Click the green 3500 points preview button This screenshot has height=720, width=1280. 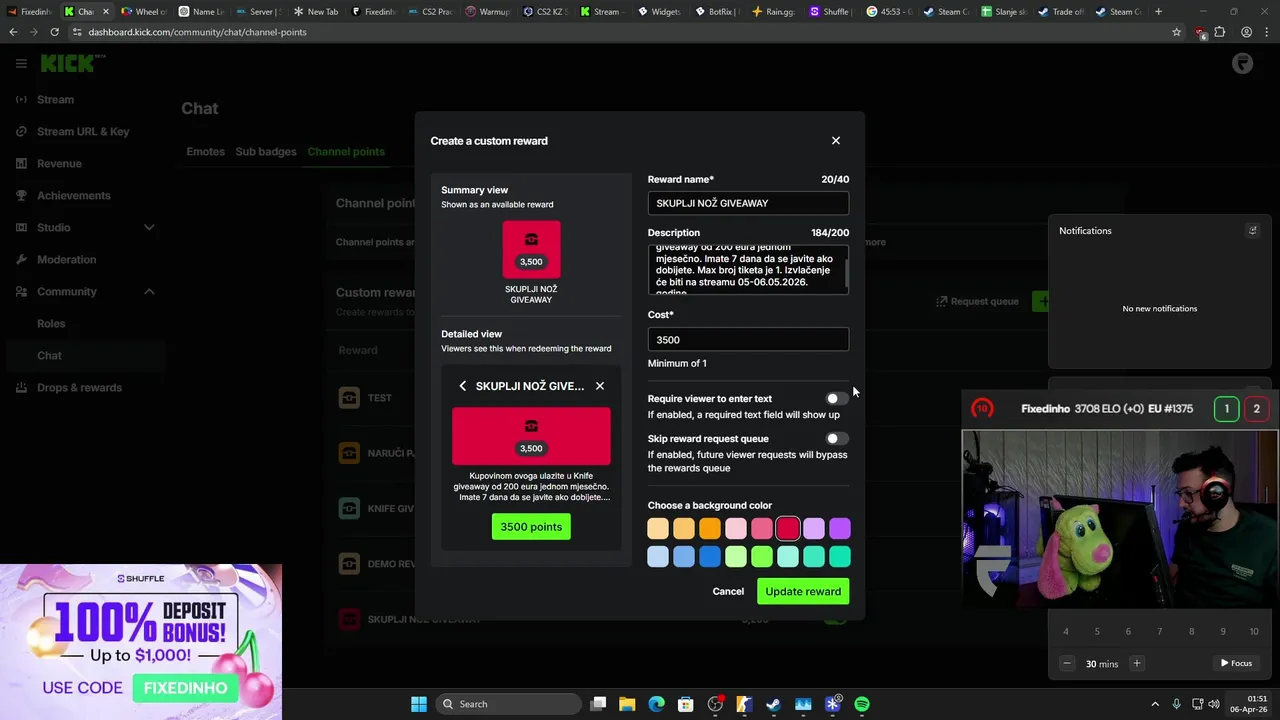tap(531, 527)
